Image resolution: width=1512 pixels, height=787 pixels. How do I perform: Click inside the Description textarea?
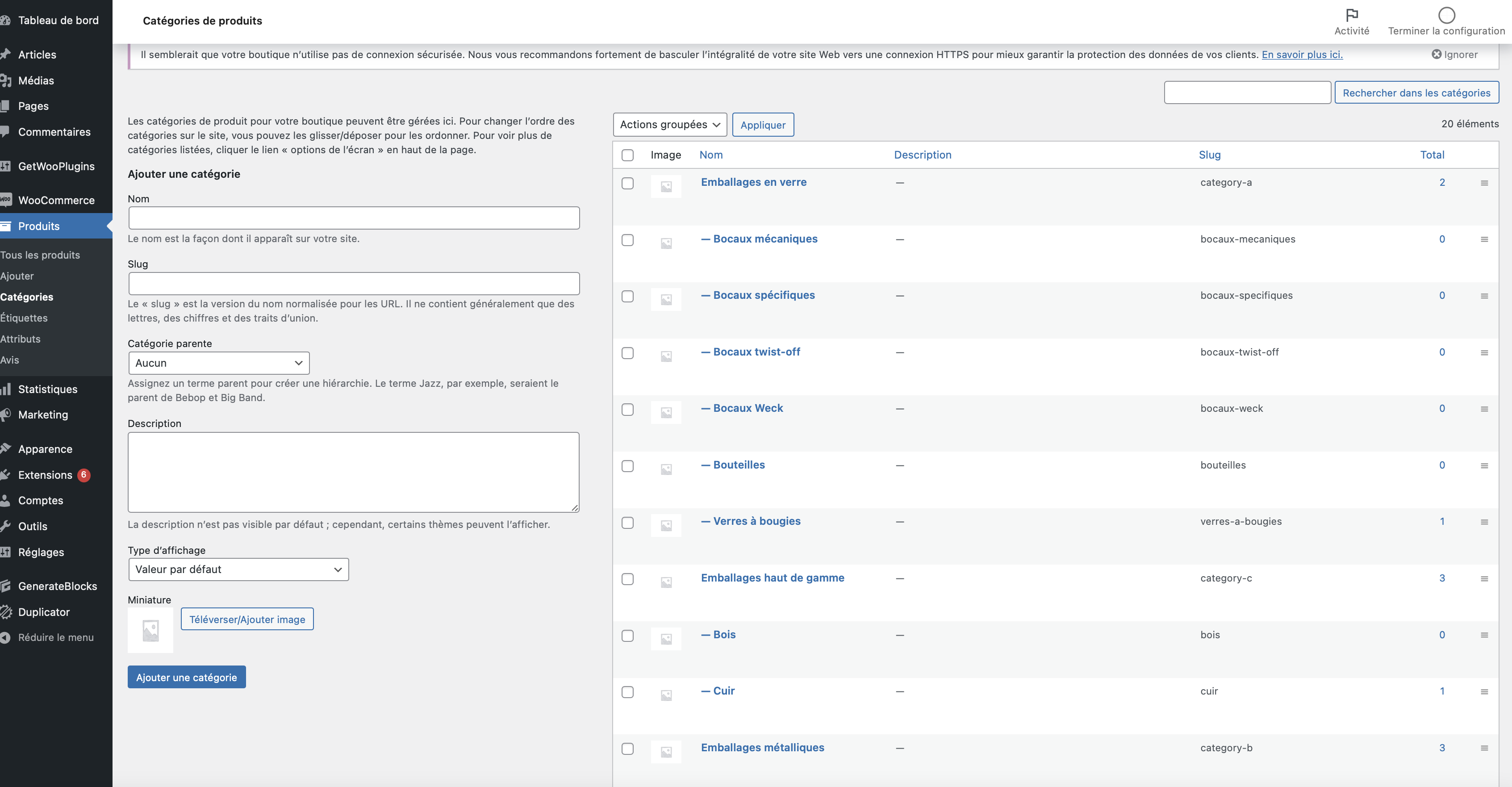tap(354, 473)
